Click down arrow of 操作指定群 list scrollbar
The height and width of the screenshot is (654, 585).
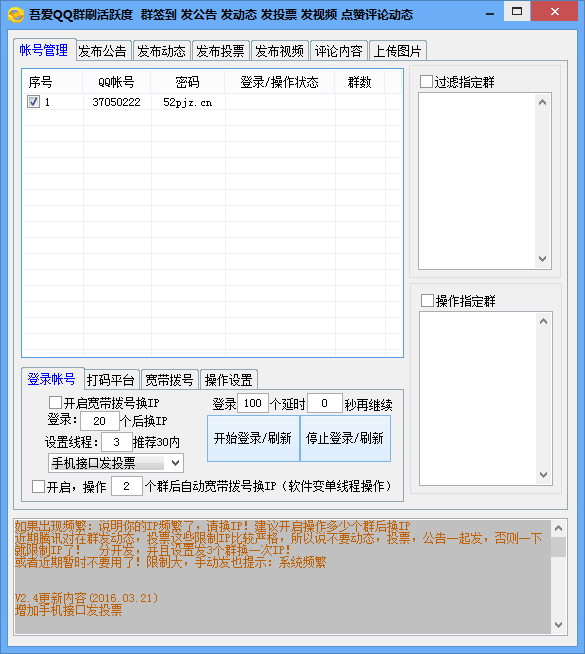[x=543, y=475]
